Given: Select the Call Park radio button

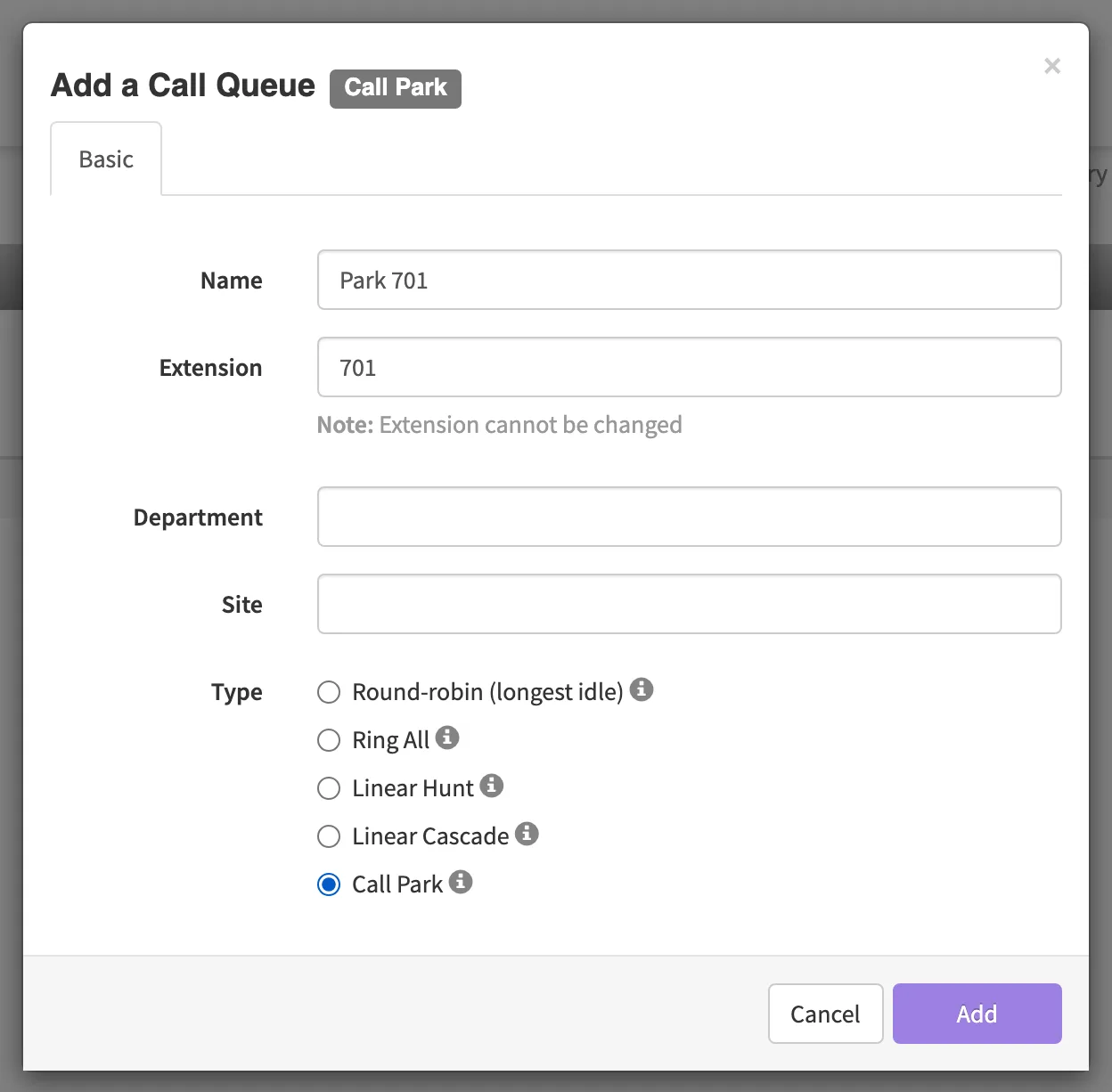Looking at the screenshot, I should click(329, 884).
